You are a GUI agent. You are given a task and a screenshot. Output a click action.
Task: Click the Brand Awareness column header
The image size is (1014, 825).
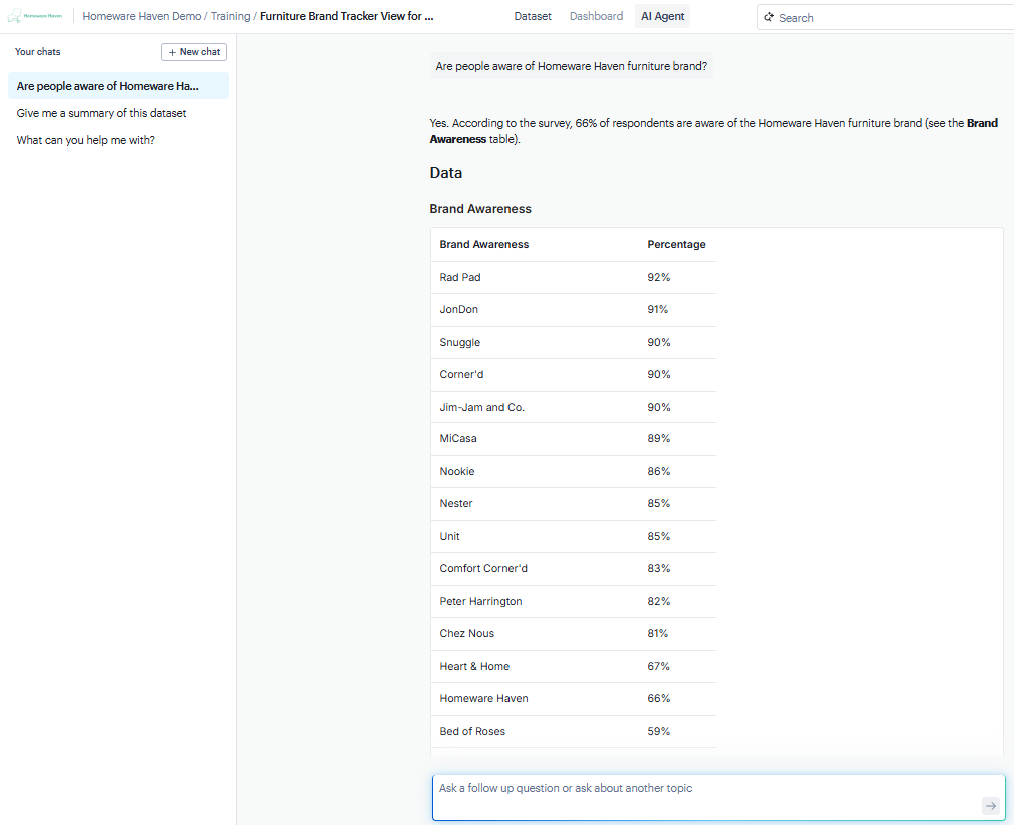[x=484, y=244]
